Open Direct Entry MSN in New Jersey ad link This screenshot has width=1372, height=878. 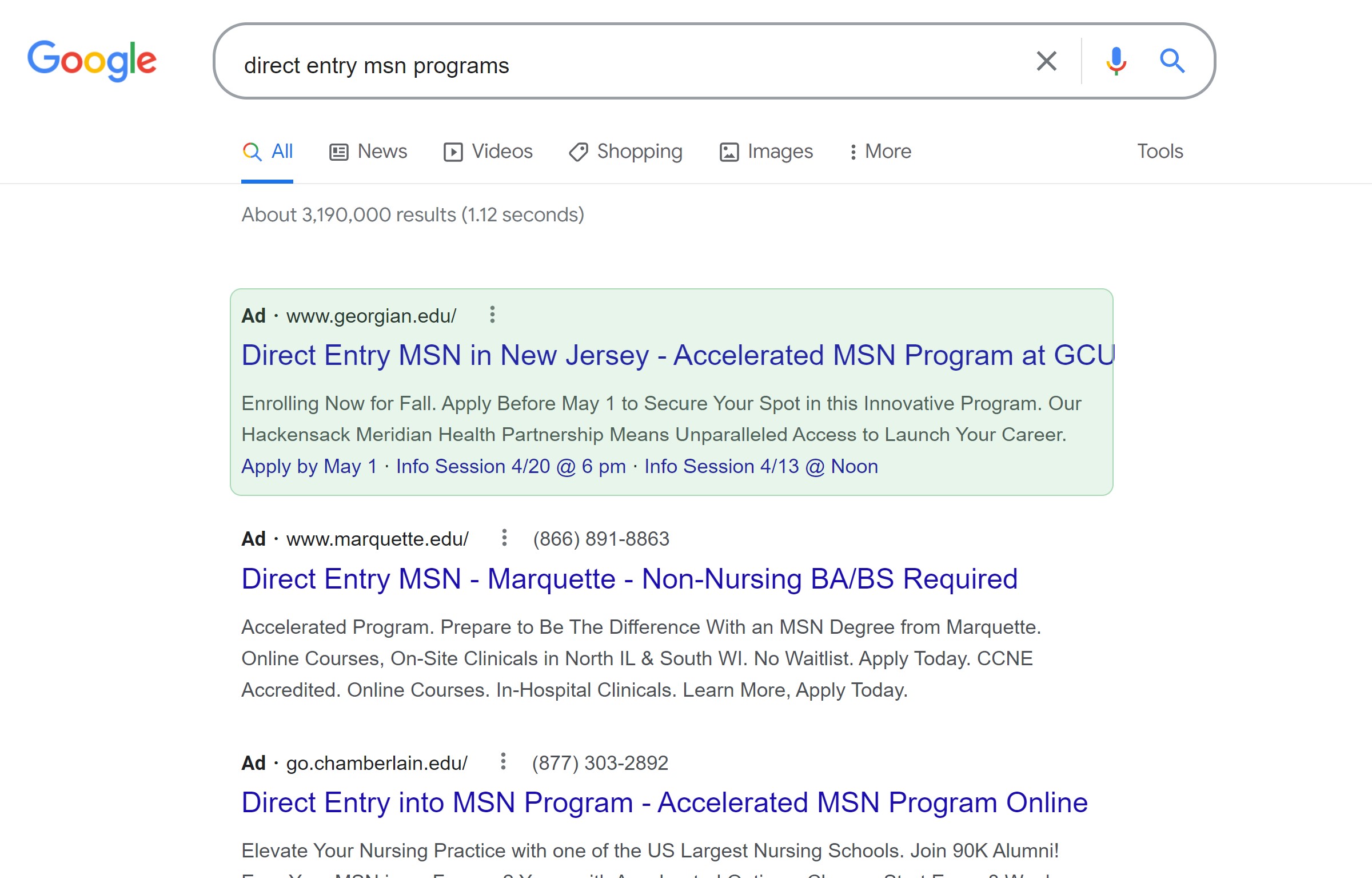677,355
